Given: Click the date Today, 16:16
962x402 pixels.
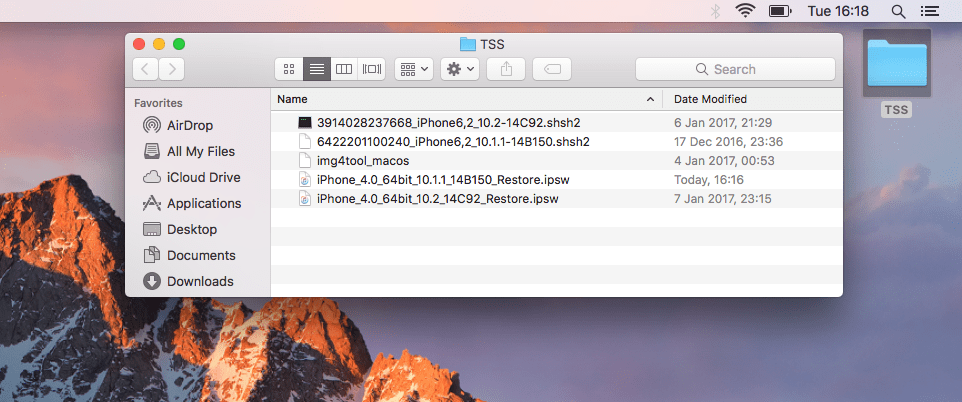Looking at the screenshot, I should tap(709, 179).
